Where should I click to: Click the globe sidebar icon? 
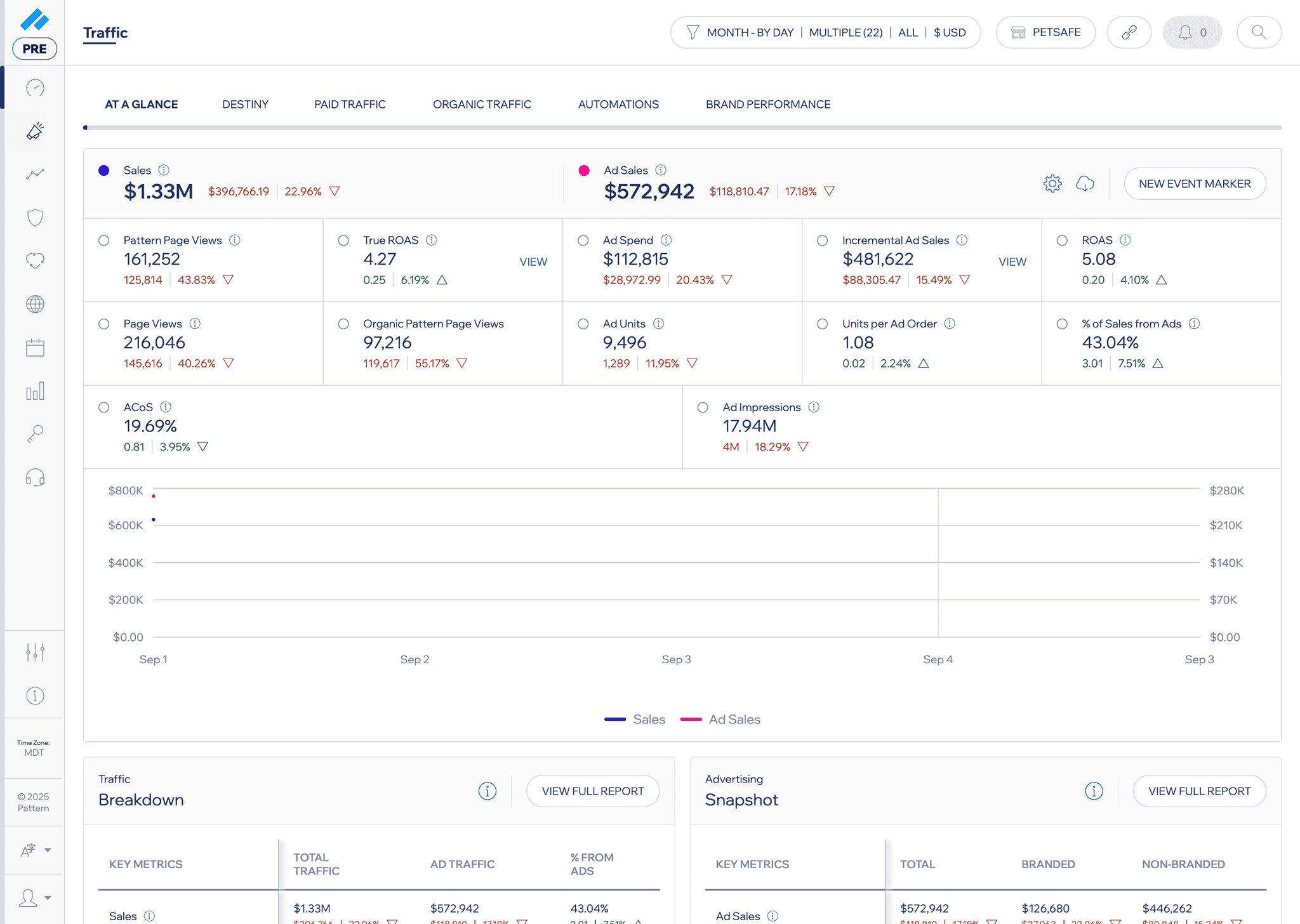click(x=35, y=304)
